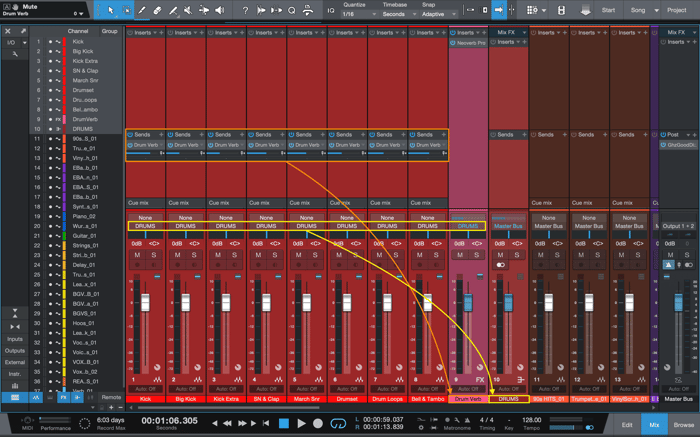Viewport: 700px width, 437px height.
Task: Open the Song page dropdown arrow
Action: click(x=656, y=10)
